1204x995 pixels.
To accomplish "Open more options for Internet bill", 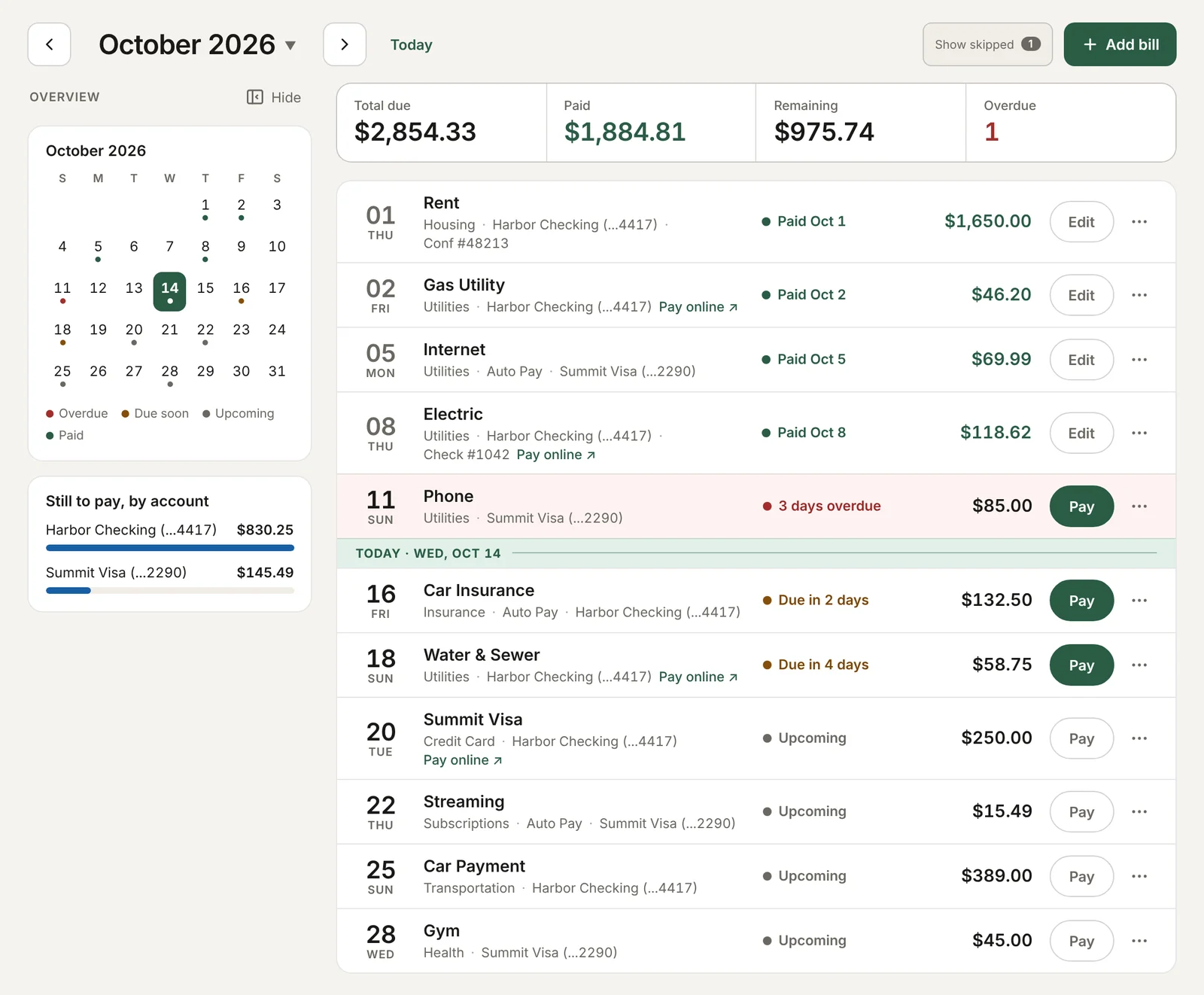I will 1139,360.
